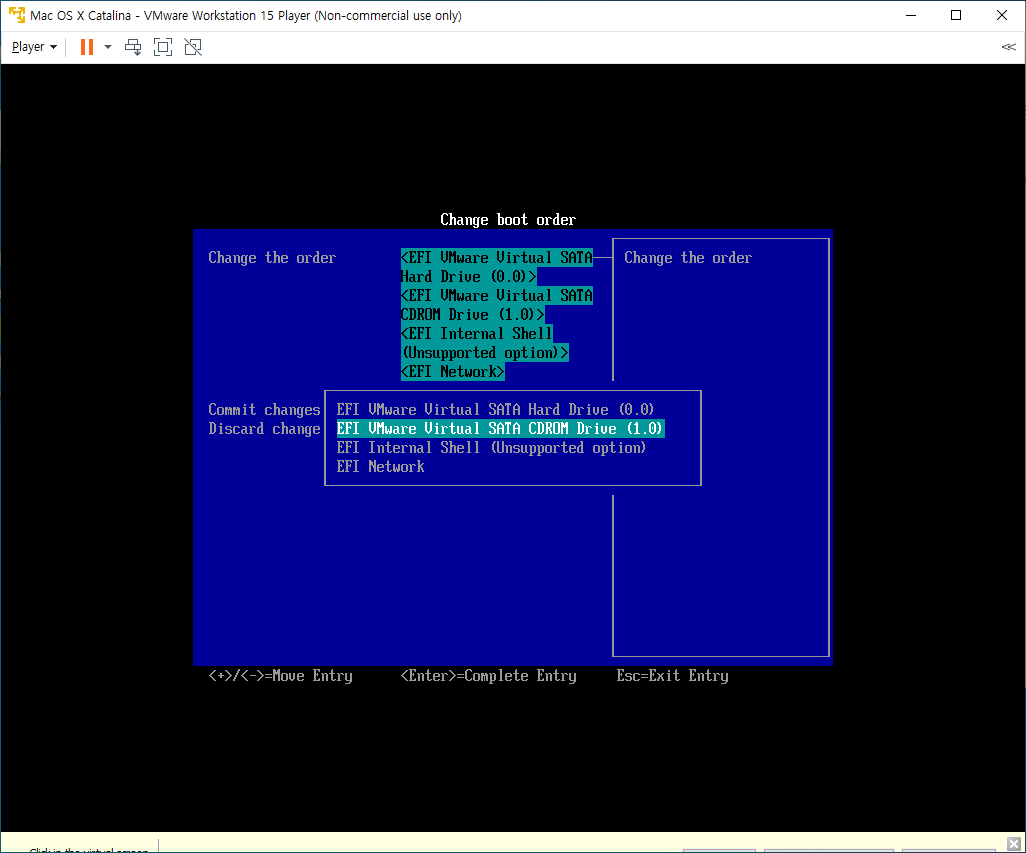Close the bottom hint bar
This screenshot has height=853, width=1026.
[x=1014, y=844]
